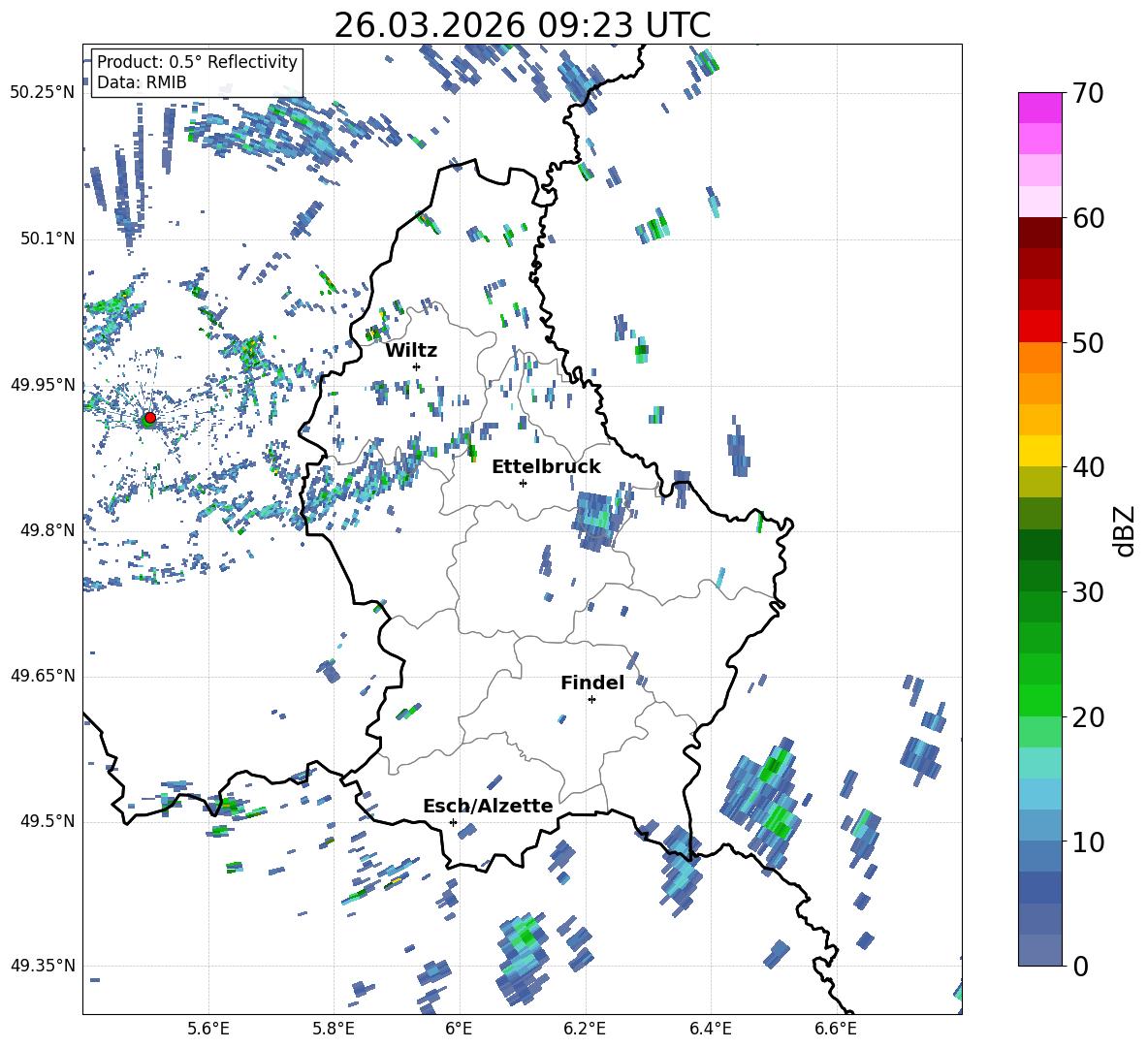Click the 5.8°E longitude label
The height and width of the screenshot is (1048, 1148).
coord(334,1029)
